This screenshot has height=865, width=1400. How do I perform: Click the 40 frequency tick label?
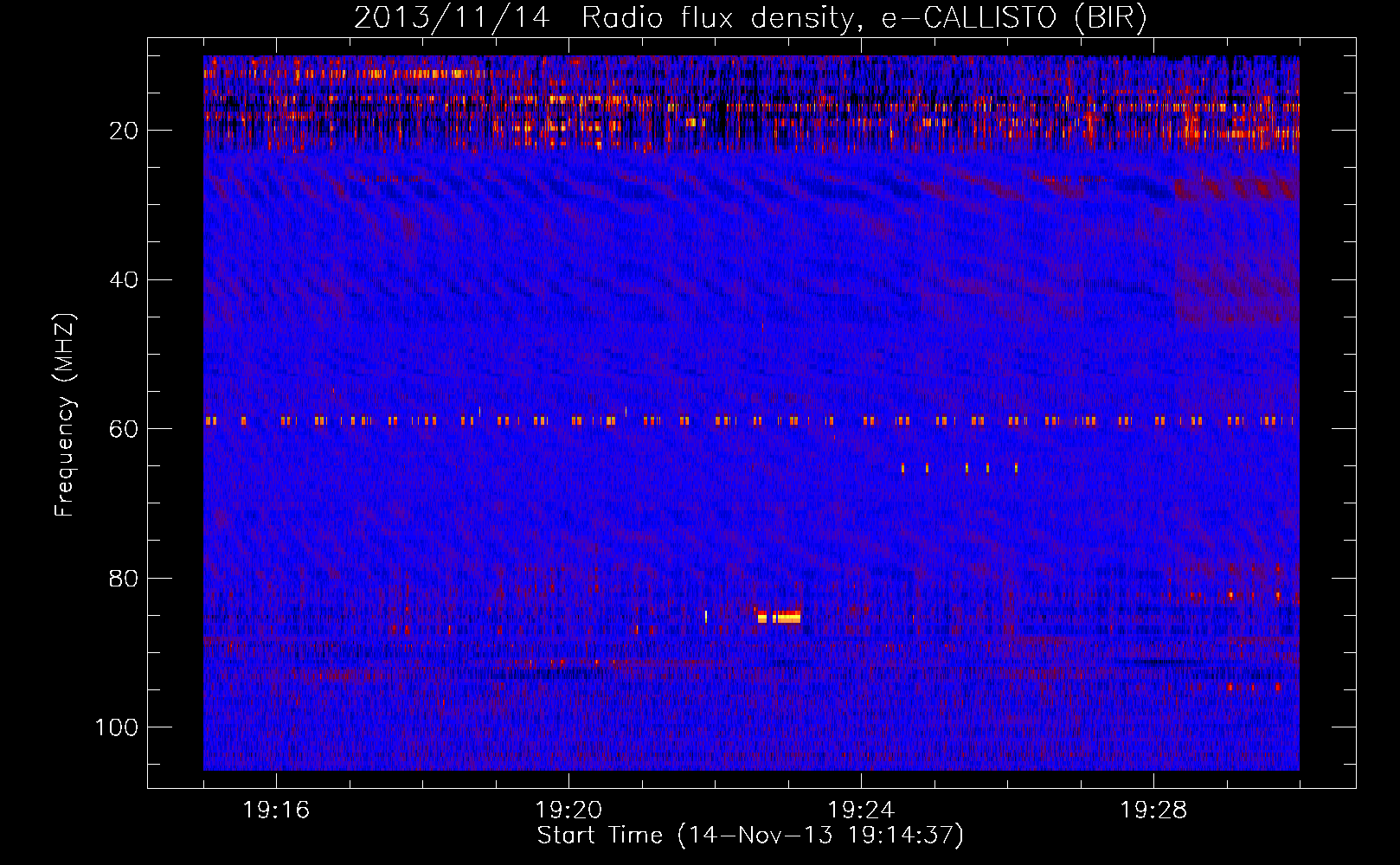(x=124, y=280)
